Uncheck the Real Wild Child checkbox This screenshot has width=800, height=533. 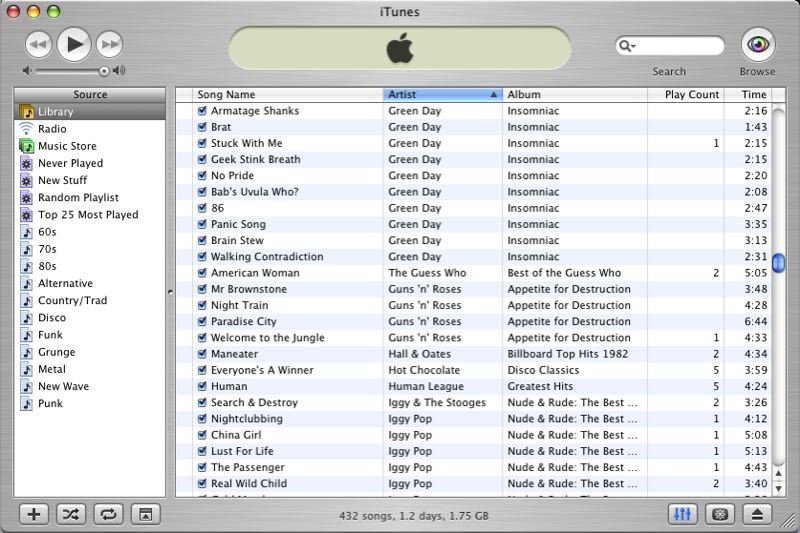pyautogui.click(x=202, y=484)
